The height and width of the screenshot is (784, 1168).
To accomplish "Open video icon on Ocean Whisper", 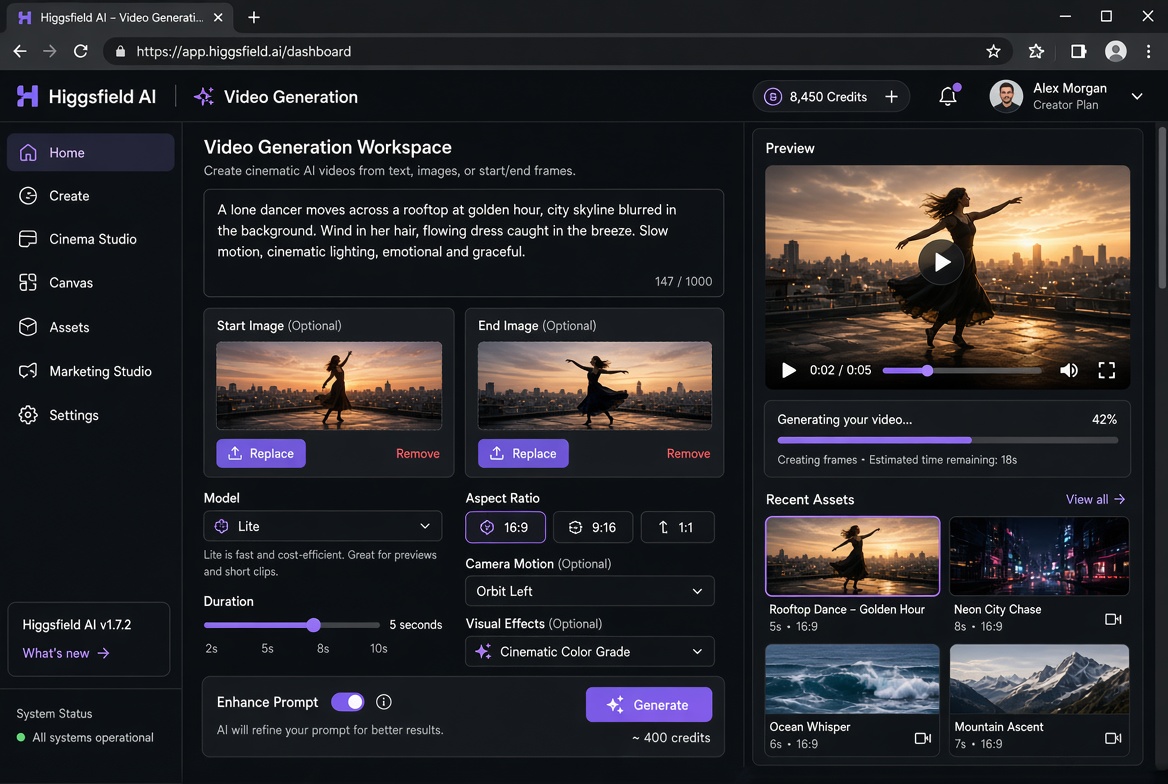I will point(922,738).
